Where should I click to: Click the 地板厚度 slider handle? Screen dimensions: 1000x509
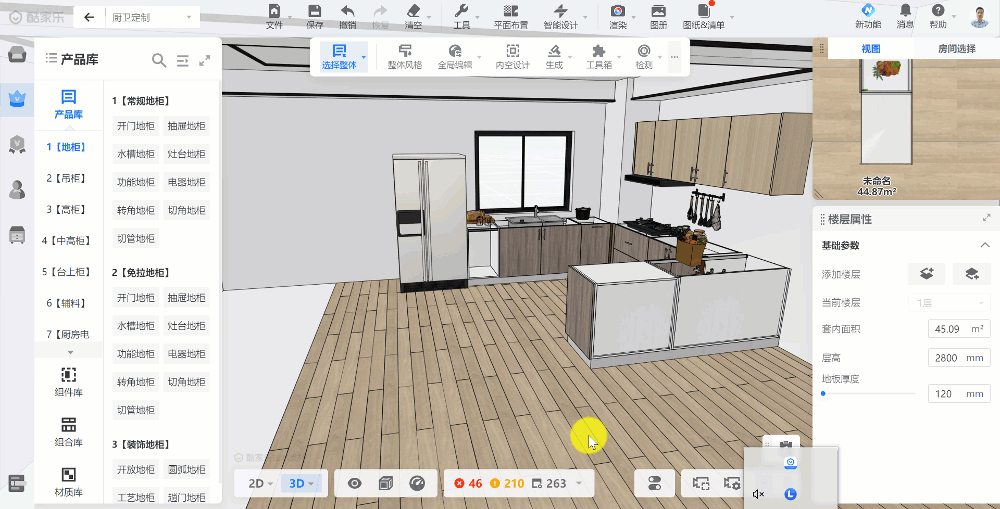pyautogui.click(x=823, y=394)
